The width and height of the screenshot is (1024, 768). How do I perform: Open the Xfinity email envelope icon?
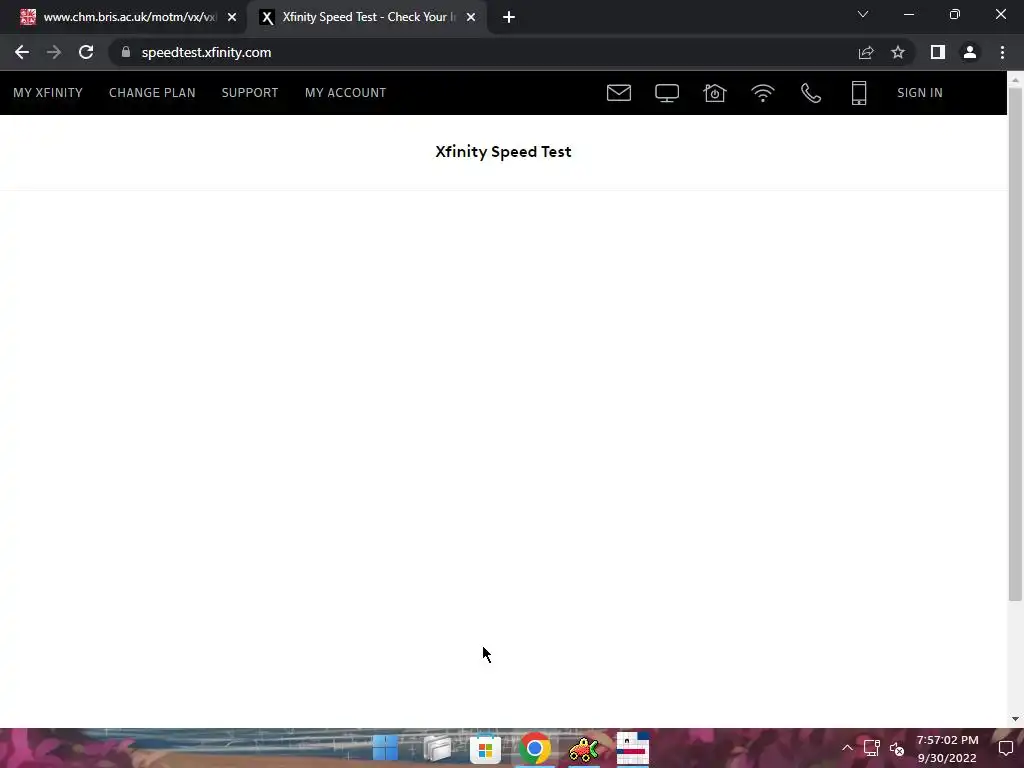tap(618, 93)
